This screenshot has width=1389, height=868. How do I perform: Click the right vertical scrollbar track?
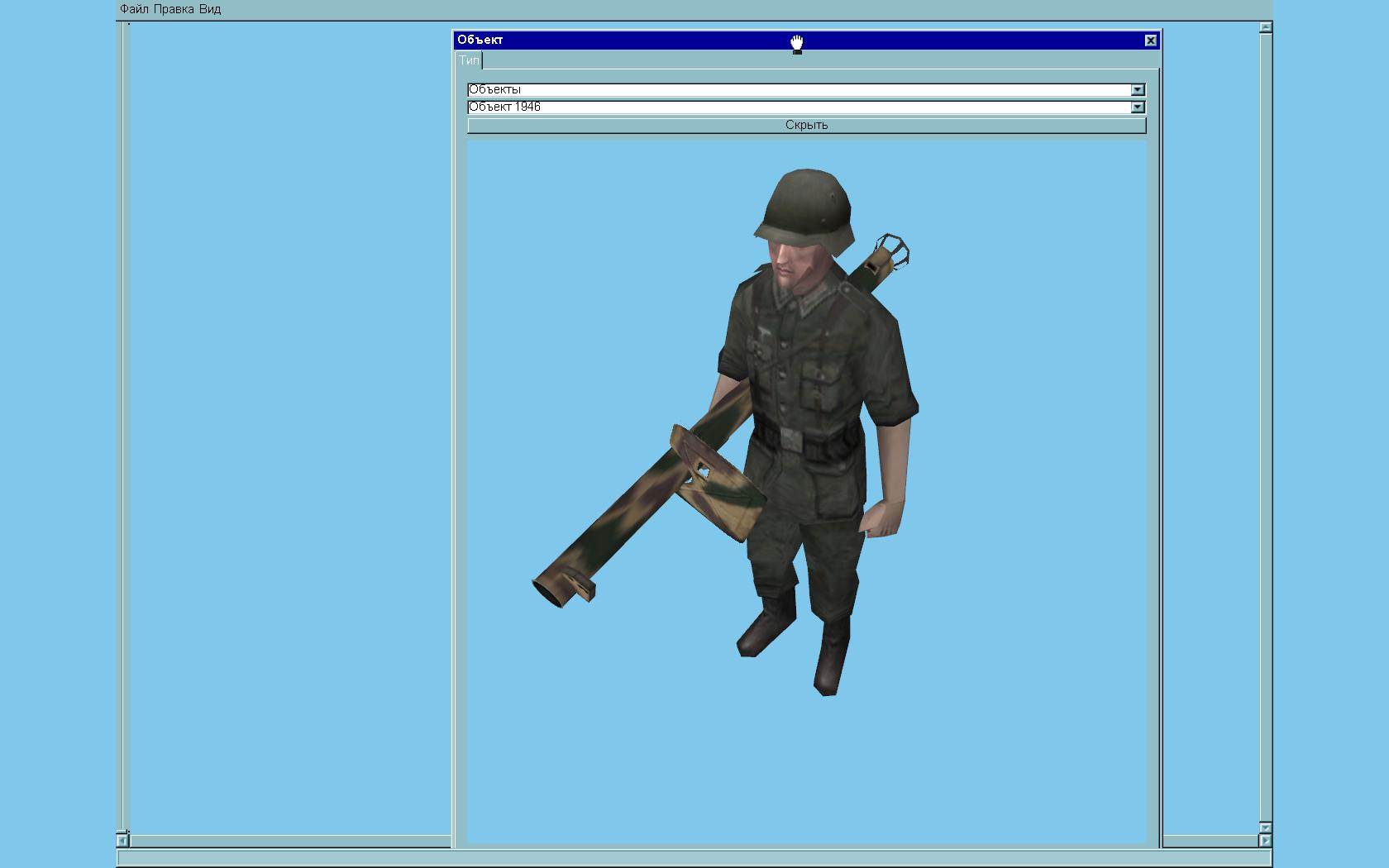coord(1265,413)
